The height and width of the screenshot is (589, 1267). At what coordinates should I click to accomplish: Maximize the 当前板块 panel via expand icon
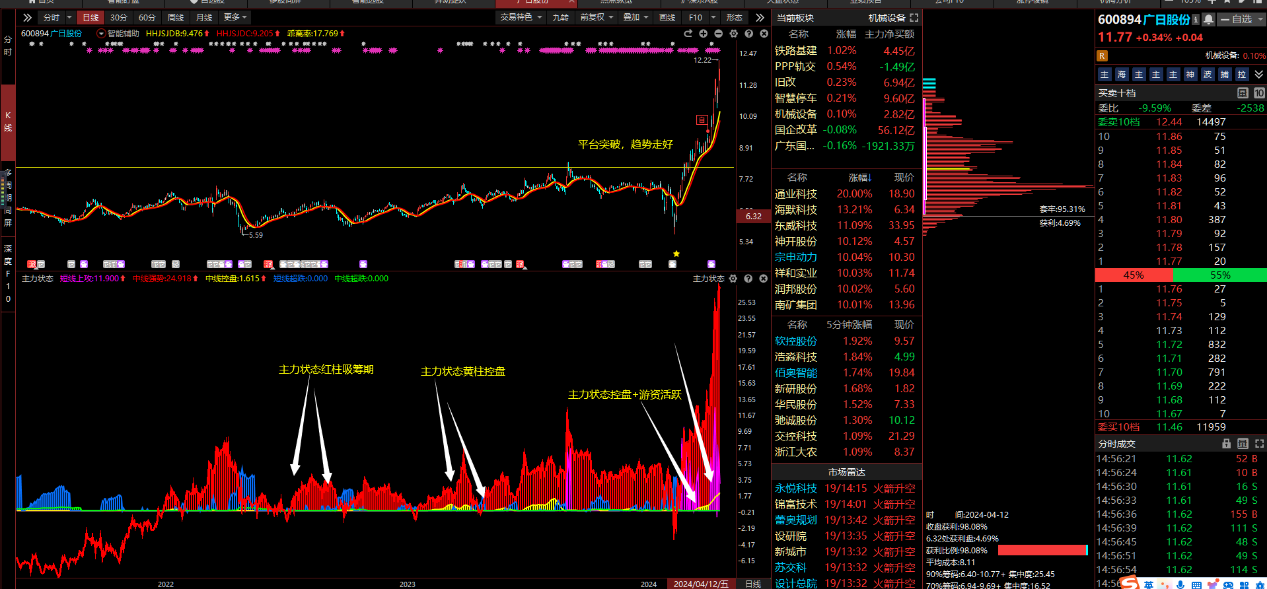coord(914,17)
